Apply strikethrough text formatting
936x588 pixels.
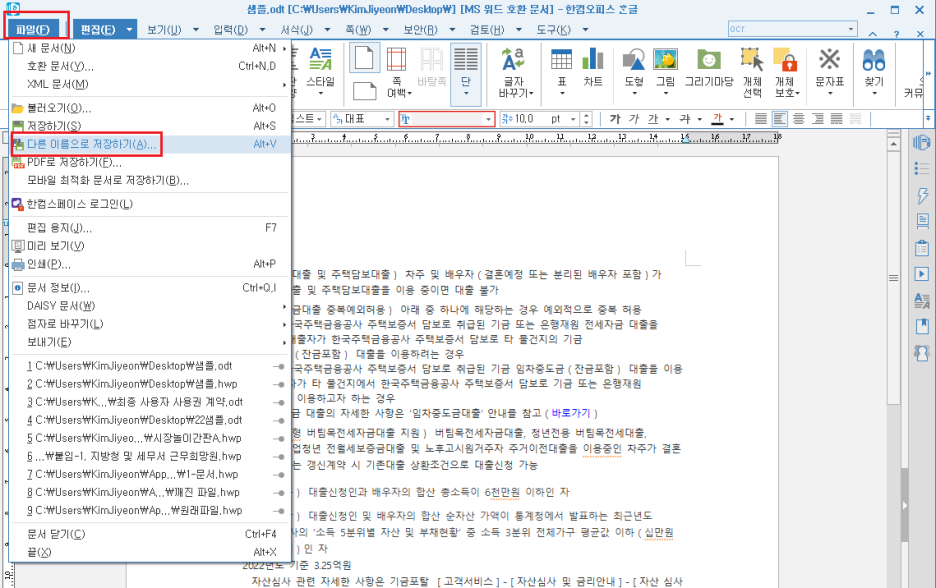(x=685, y=119)
